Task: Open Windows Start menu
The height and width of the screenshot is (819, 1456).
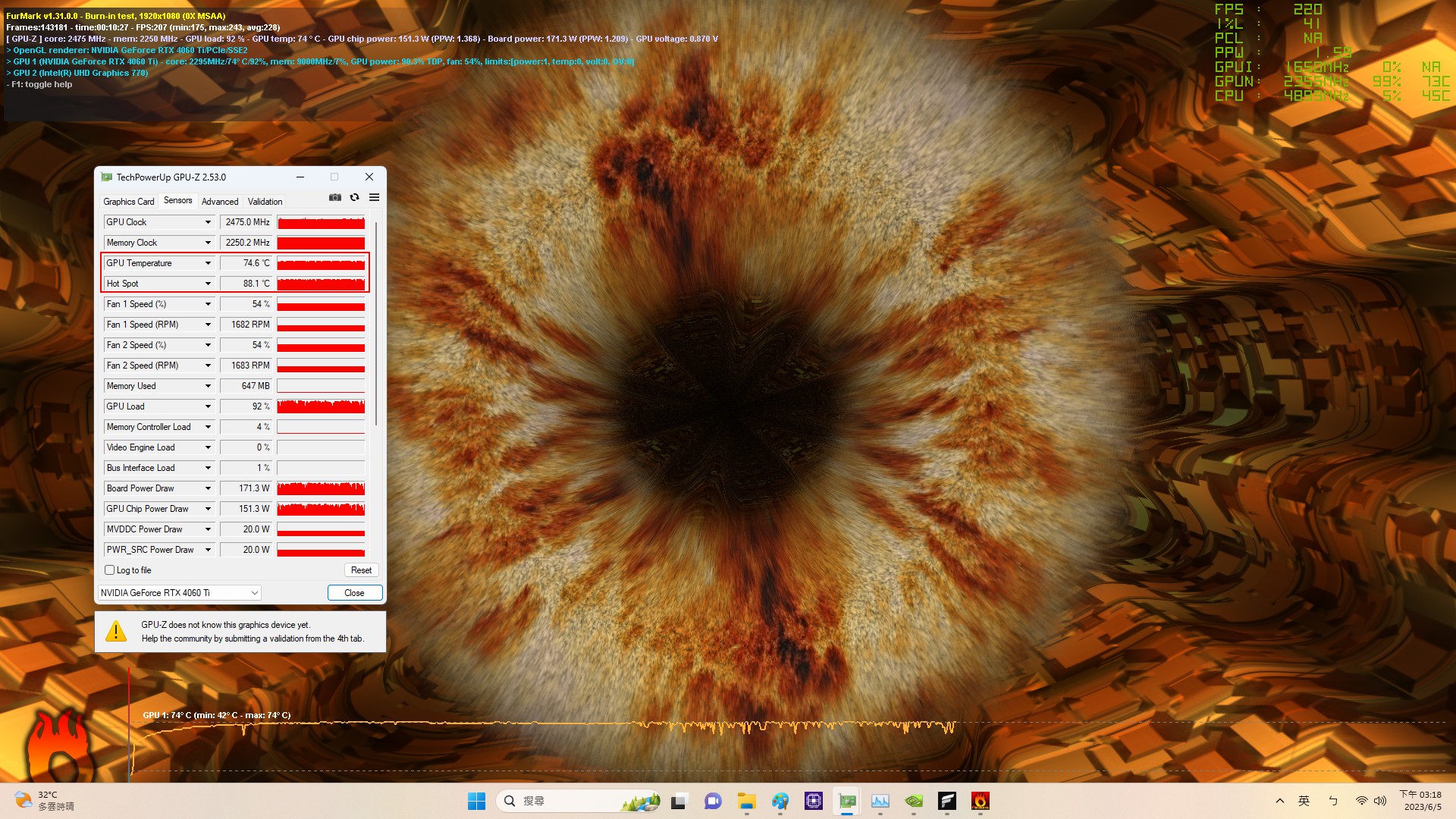Action: pos(476,801)
